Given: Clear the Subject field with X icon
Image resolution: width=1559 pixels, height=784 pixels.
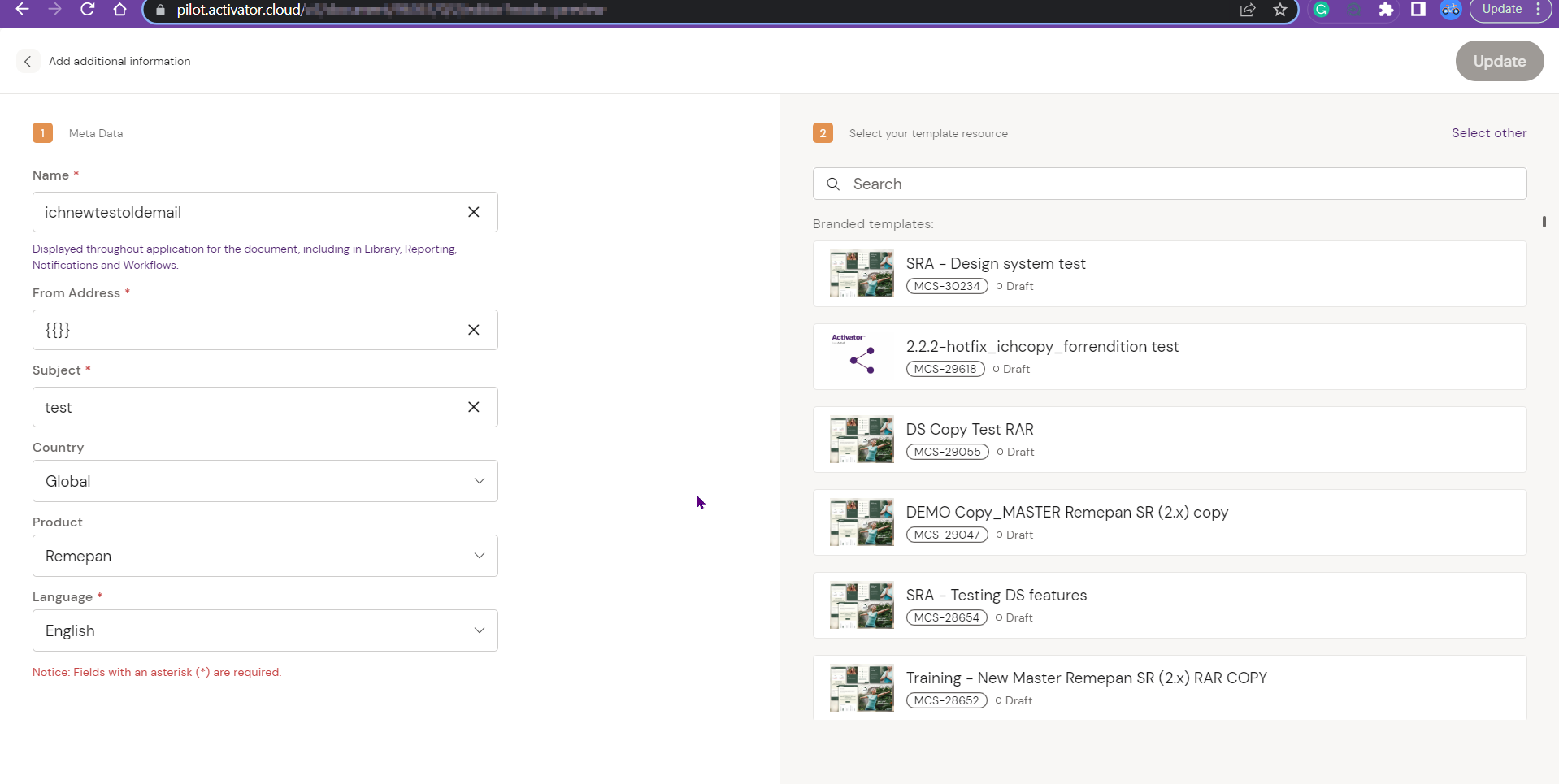Looking at the screenshot, I should pyautogui.click(x=473, y=407).
